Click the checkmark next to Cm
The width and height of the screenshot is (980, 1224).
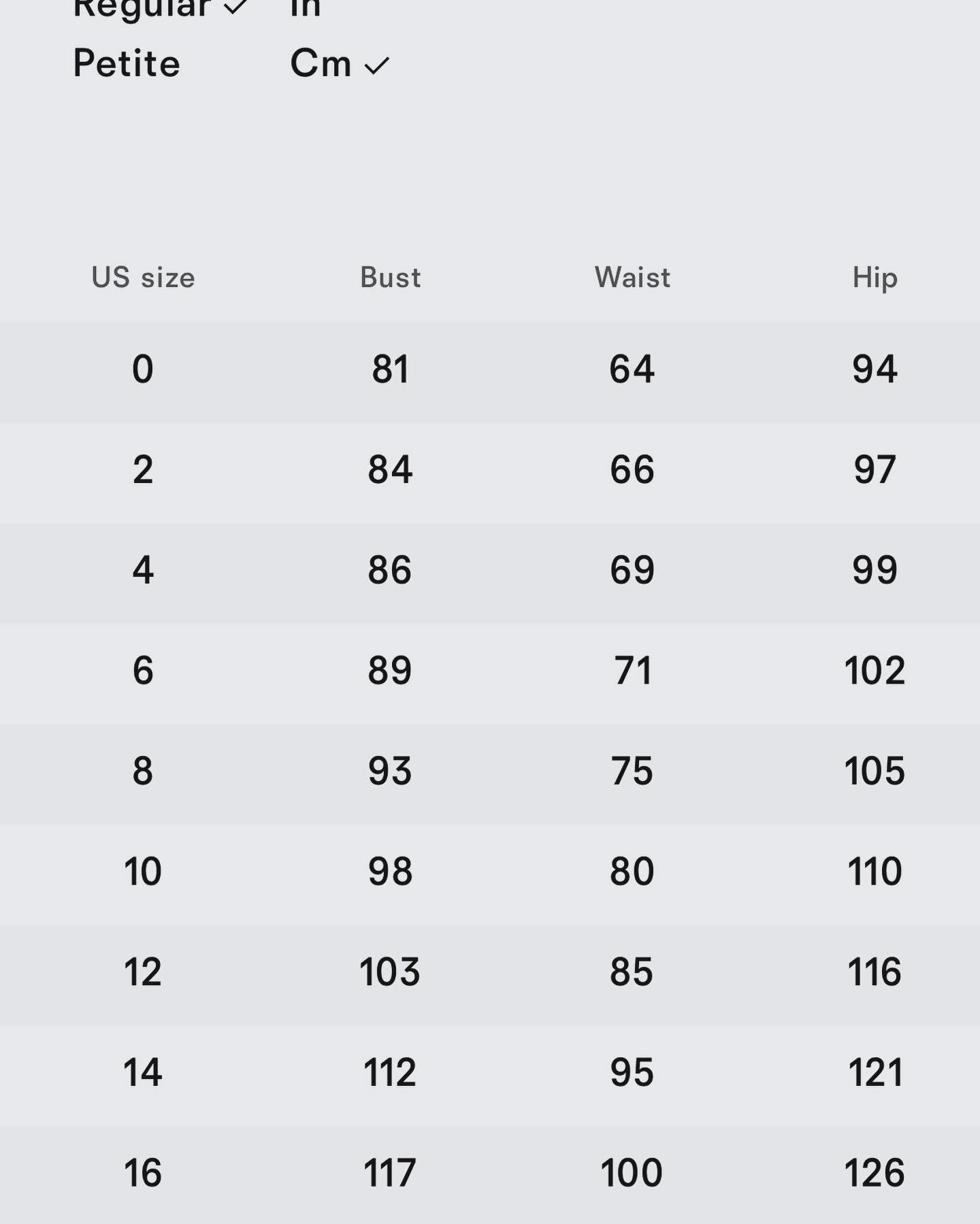click(x=376, y=65)
